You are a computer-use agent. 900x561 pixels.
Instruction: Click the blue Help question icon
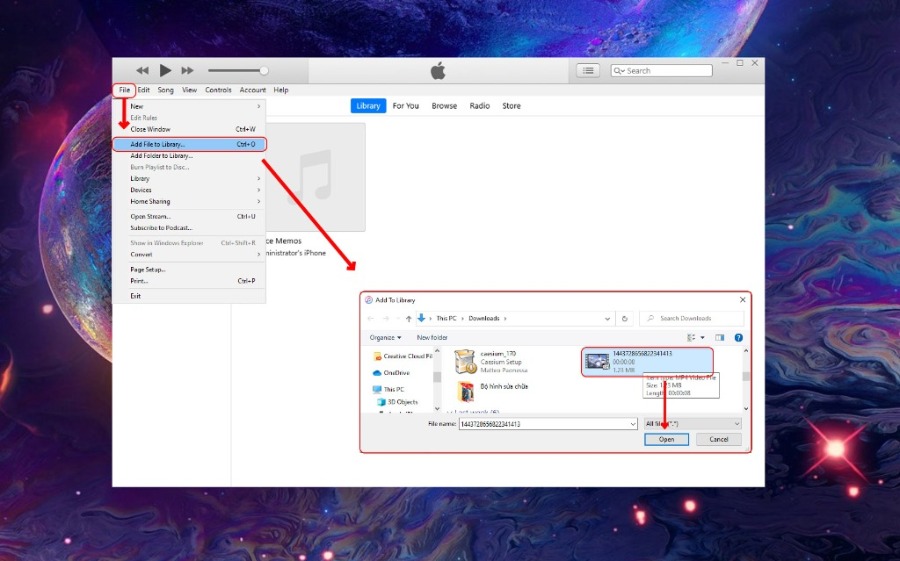coord(739,338)
